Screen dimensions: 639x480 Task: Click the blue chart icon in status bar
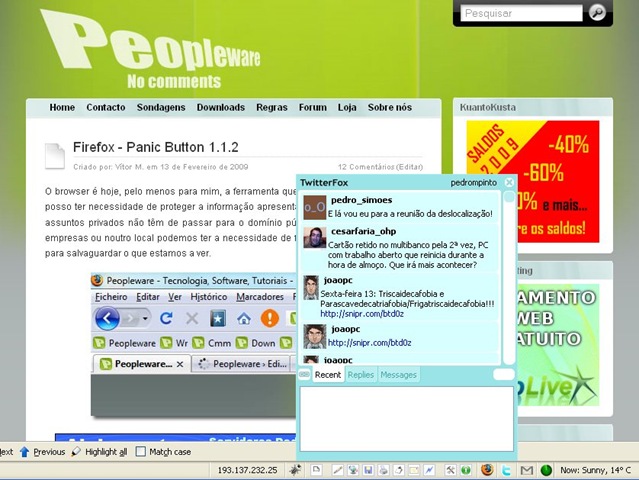point(429,470)
